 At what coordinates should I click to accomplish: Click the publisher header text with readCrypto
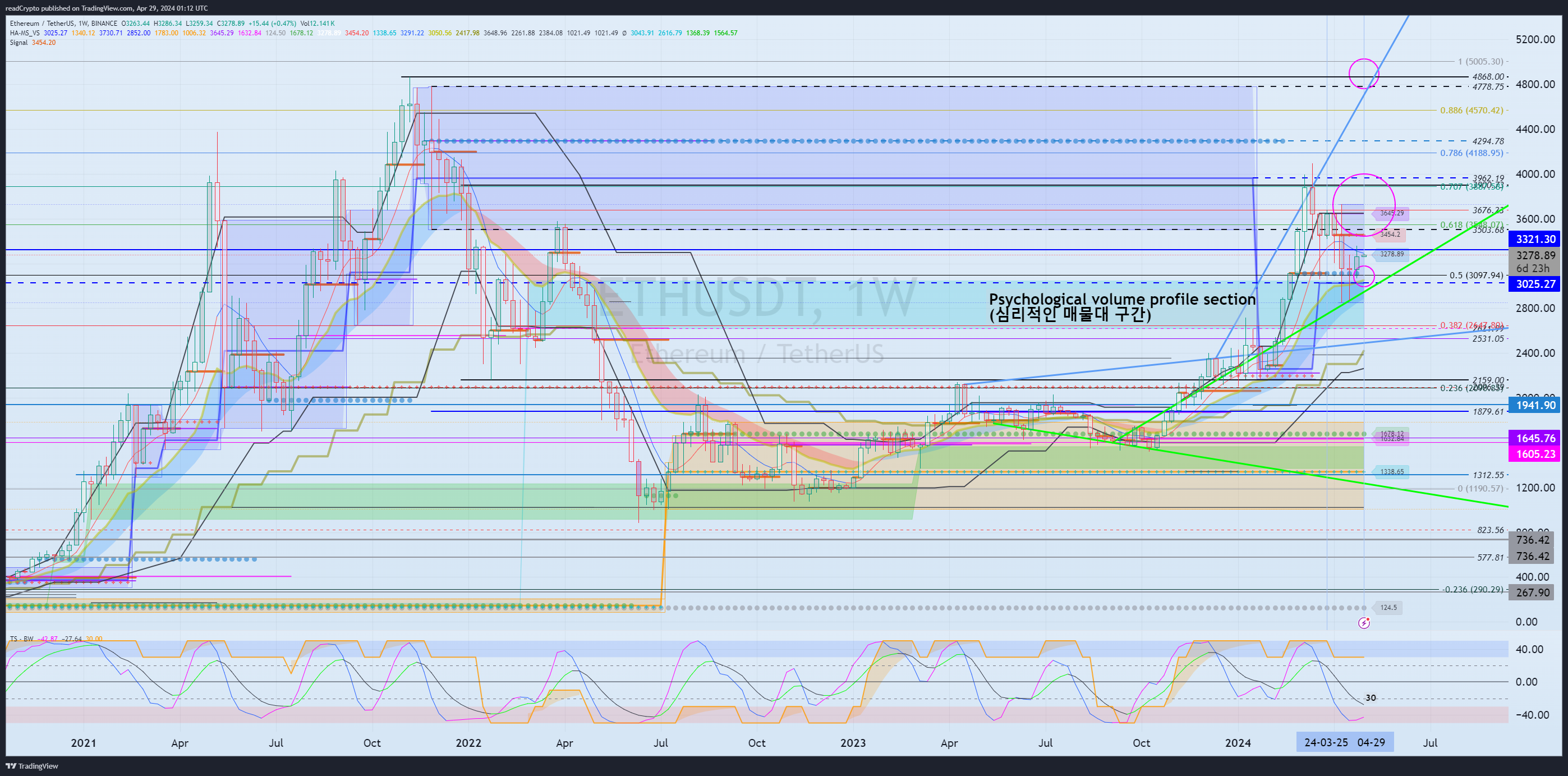(x=106, y=8)
